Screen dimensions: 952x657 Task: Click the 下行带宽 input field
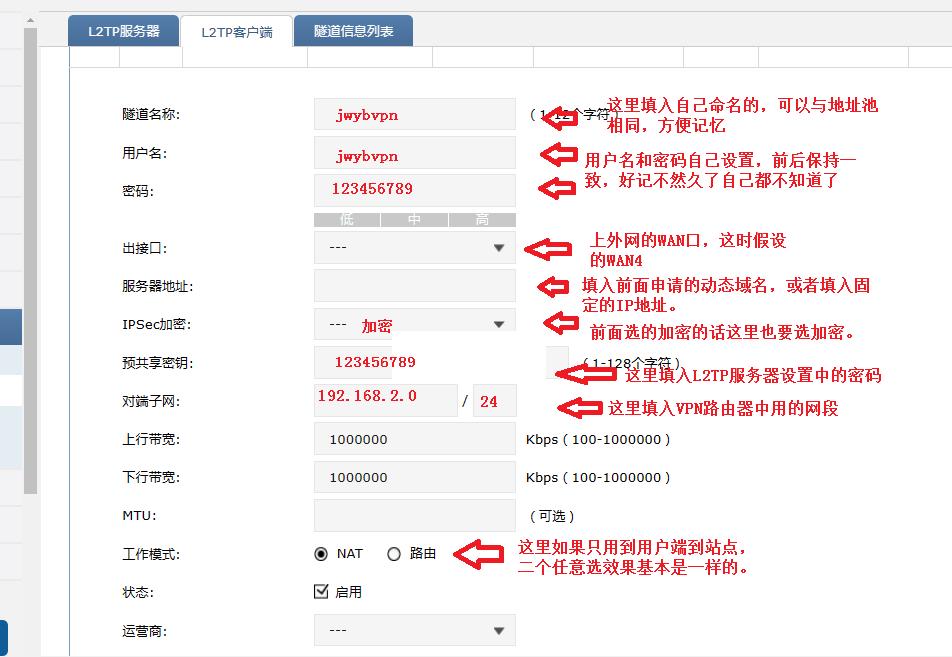point(414,477)
